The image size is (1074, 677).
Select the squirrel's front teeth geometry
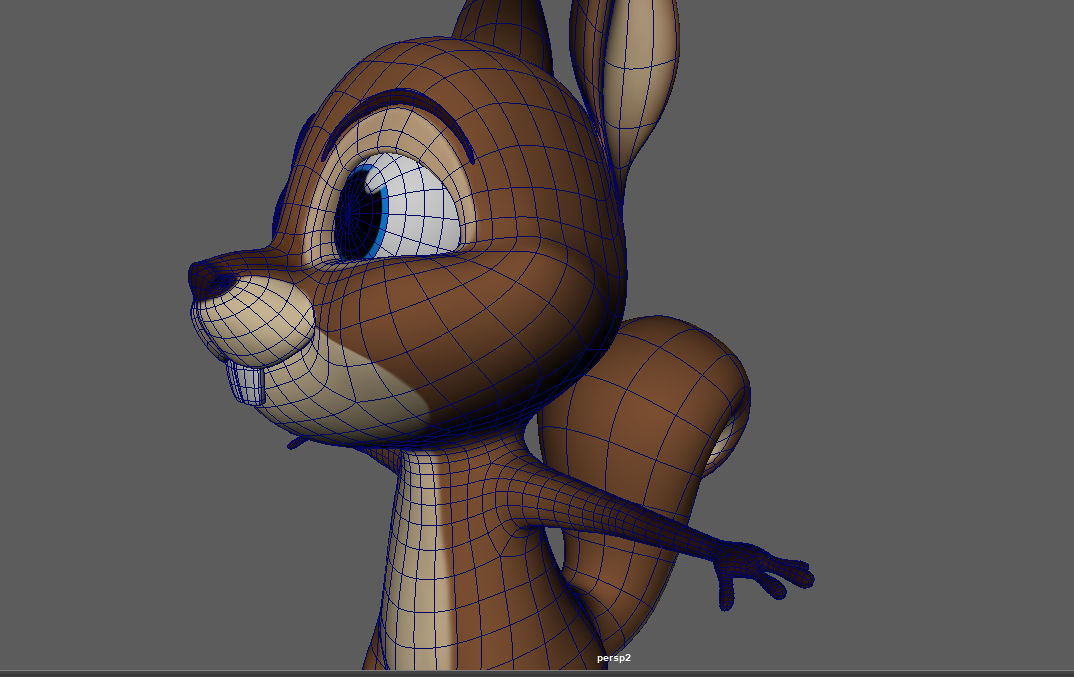[x=245, y=382]
